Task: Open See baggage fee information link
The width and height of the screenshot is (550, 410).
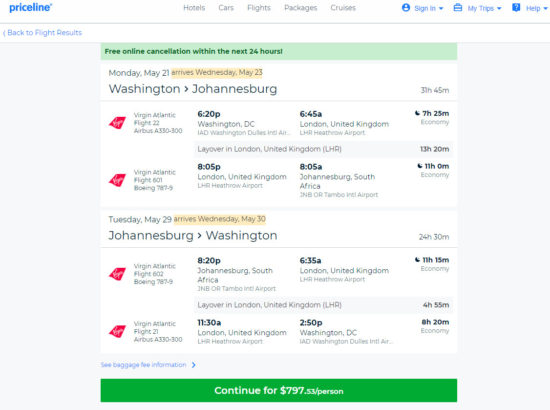Action: [x=148, y=365]
